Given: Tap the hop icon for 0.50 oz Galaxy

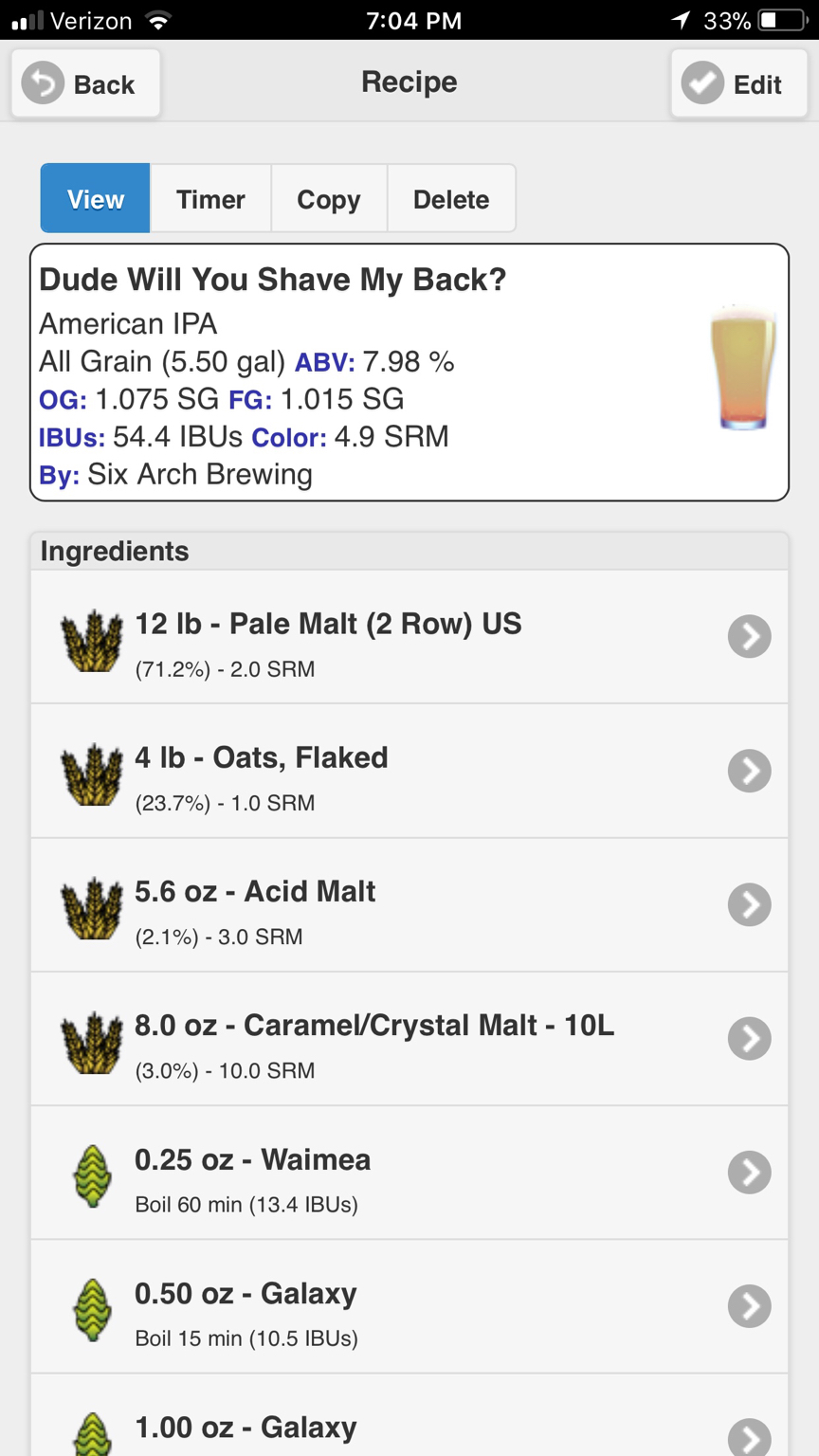Looking at the screenshot, I should [92, 1310].
